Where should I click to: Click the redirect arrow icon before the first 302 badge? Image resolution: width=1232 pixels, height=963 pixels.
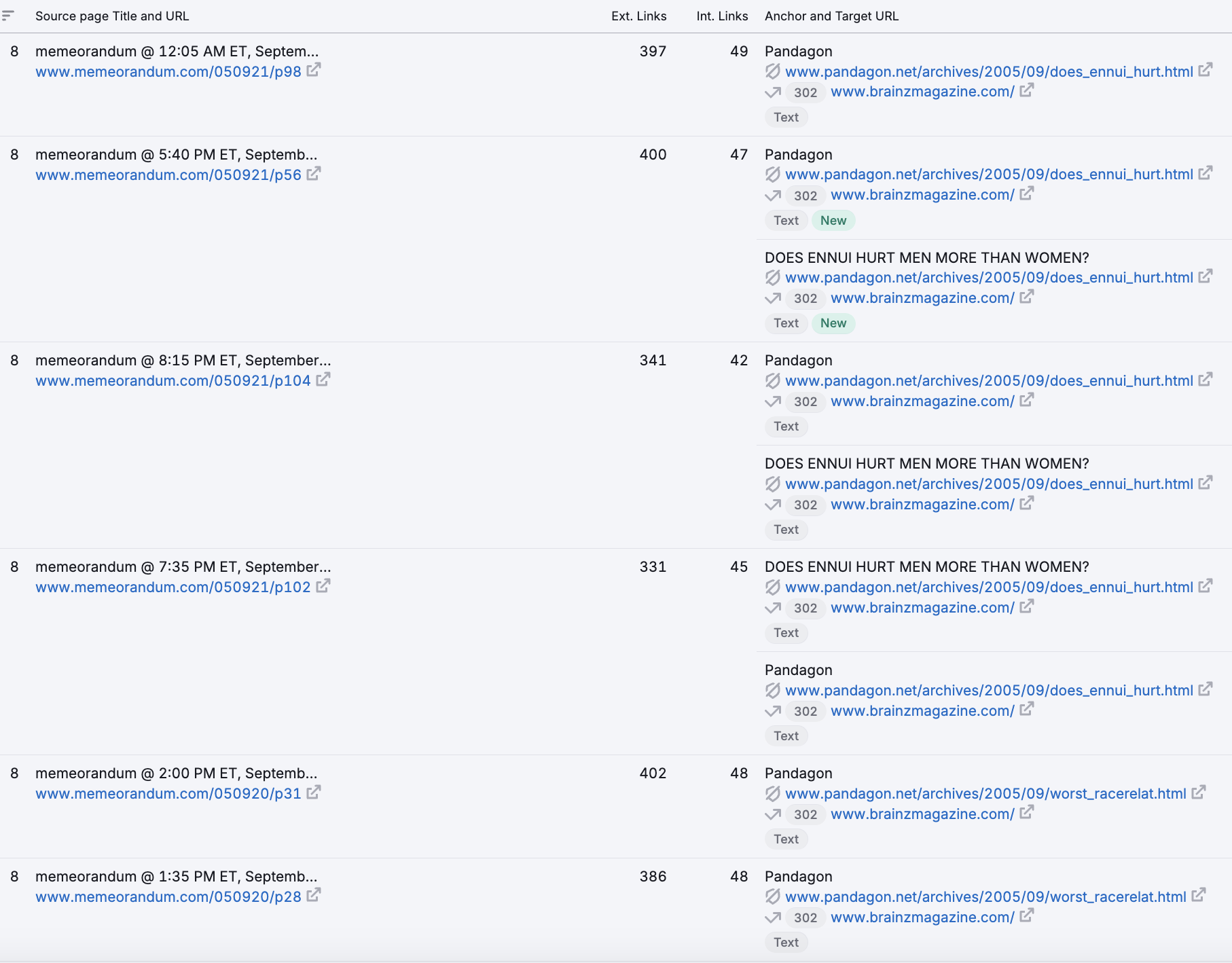pos(772,92)
